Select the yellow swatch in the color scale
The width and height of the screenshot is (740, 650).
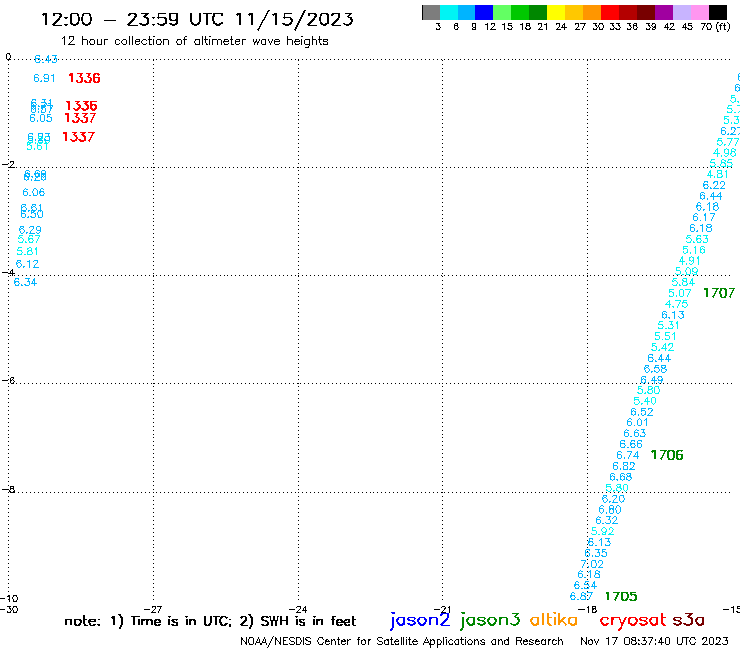tap(556, 12)
